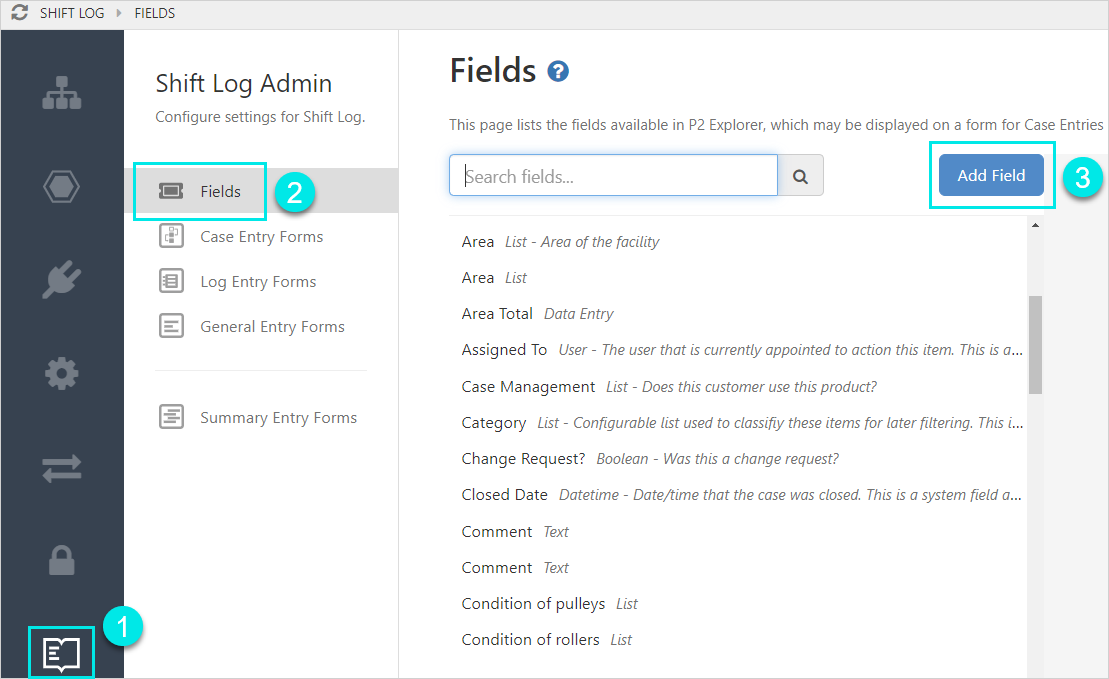The height and width of the screenshot is (679, 1109).
Task: Open Case Entry Forms menu item
Action: click(261, 237)
